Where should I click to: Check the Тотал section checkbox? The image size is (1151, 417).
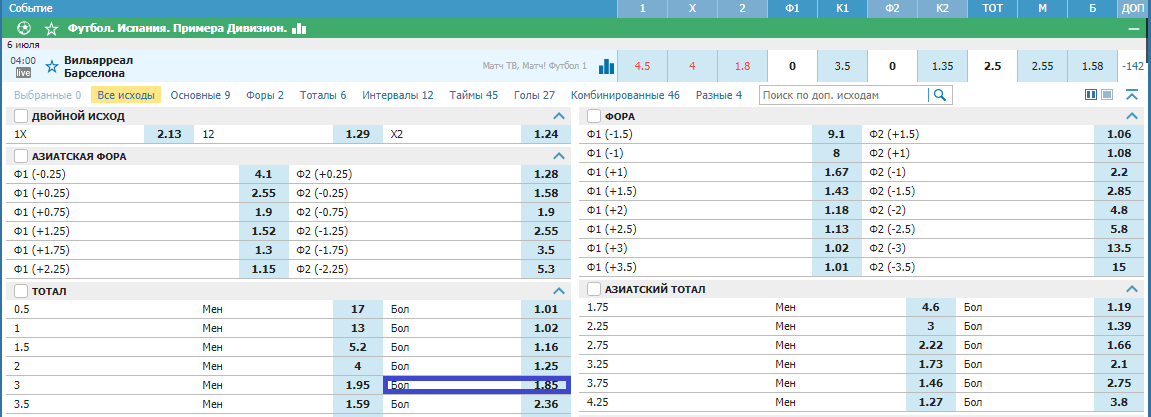tap(21, 291)
